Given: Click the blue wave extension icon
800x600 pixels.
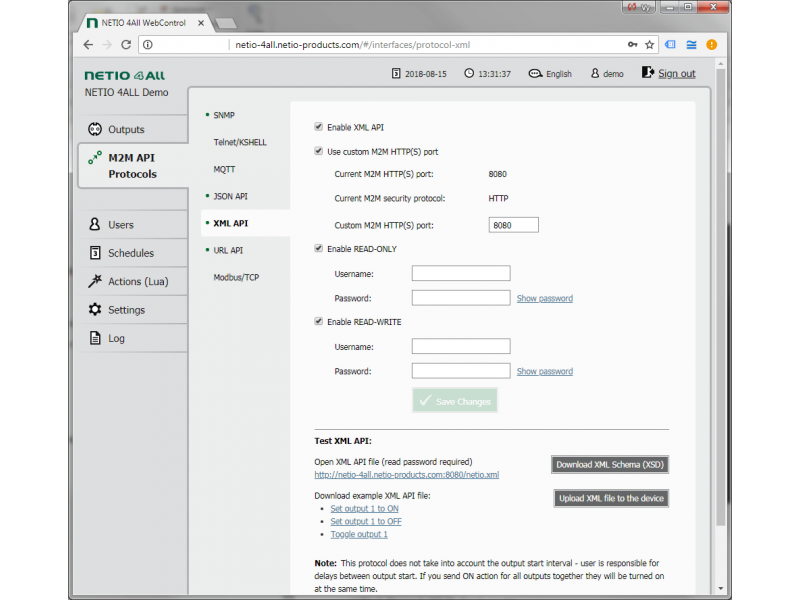Looking at the screenshot, I should (691, 45).
